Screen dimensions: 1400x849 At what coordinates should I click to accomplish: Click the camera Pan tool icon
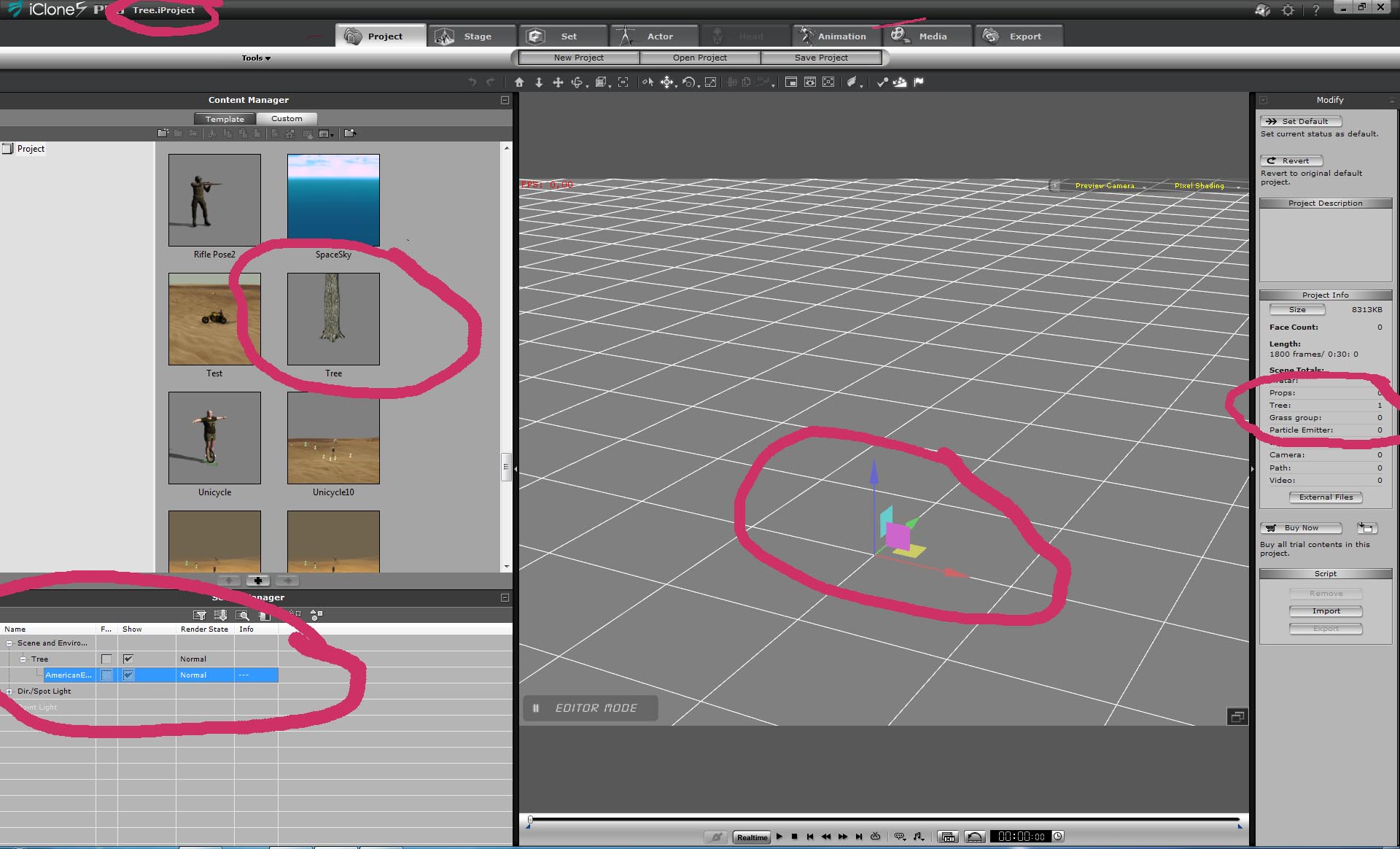[x=558, y=82]
